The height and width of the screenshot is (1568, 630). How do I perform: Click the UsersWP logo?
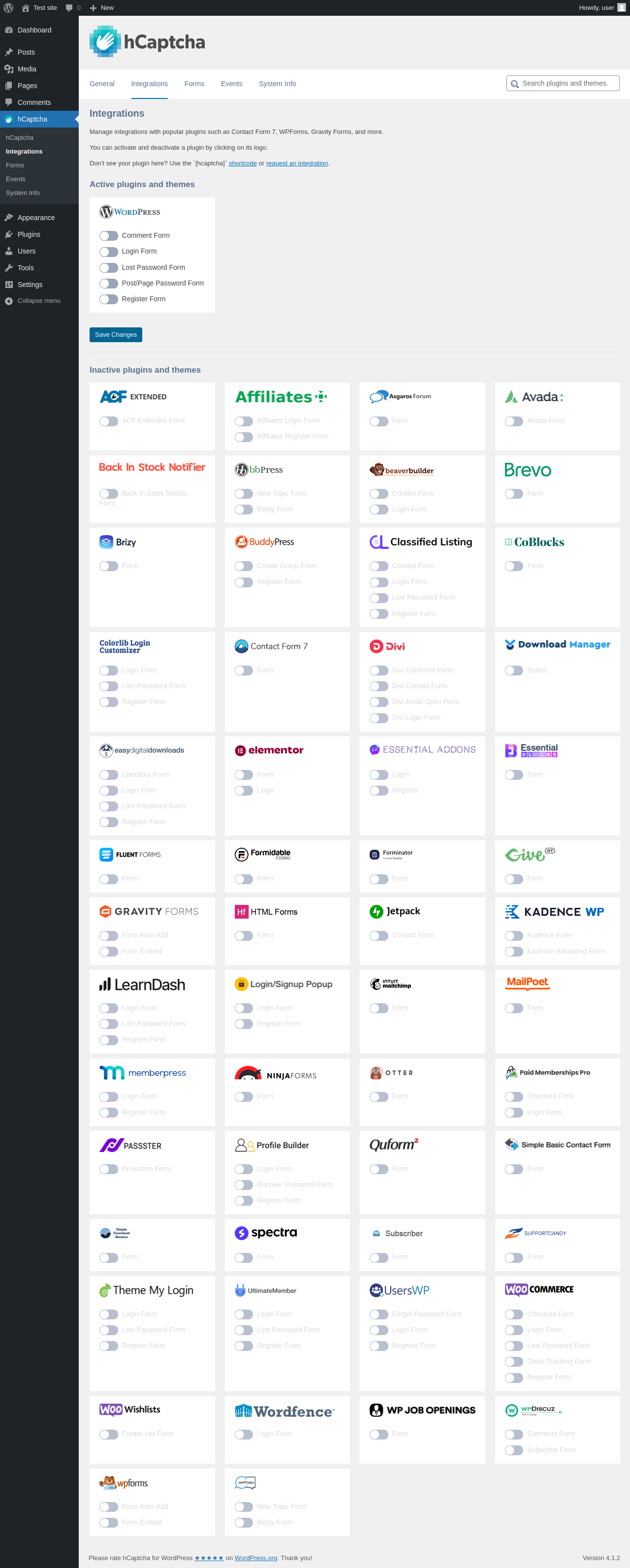pyautogui.click(x=399, y=1290)
